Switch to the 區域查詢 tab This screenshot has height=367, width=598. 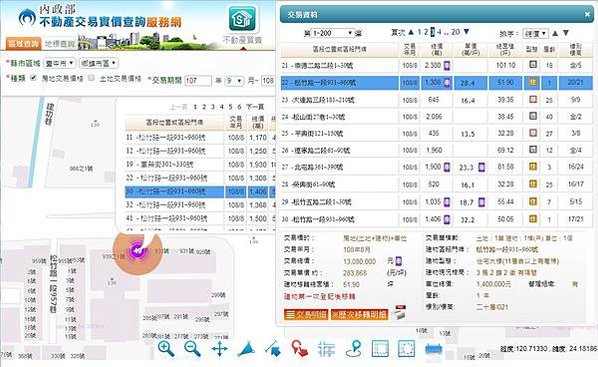click(23, 43)
